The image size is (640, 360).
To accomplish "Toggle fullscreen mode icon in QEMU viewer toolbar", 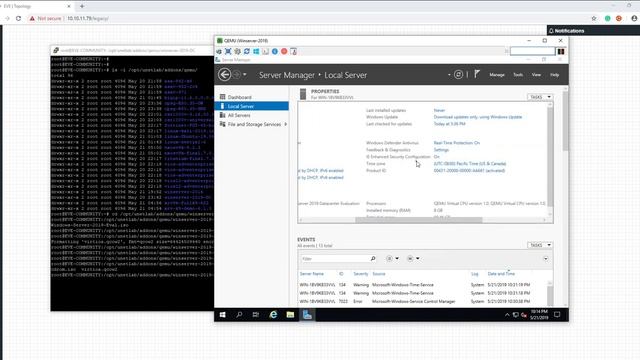I will (x=228, y=51).
